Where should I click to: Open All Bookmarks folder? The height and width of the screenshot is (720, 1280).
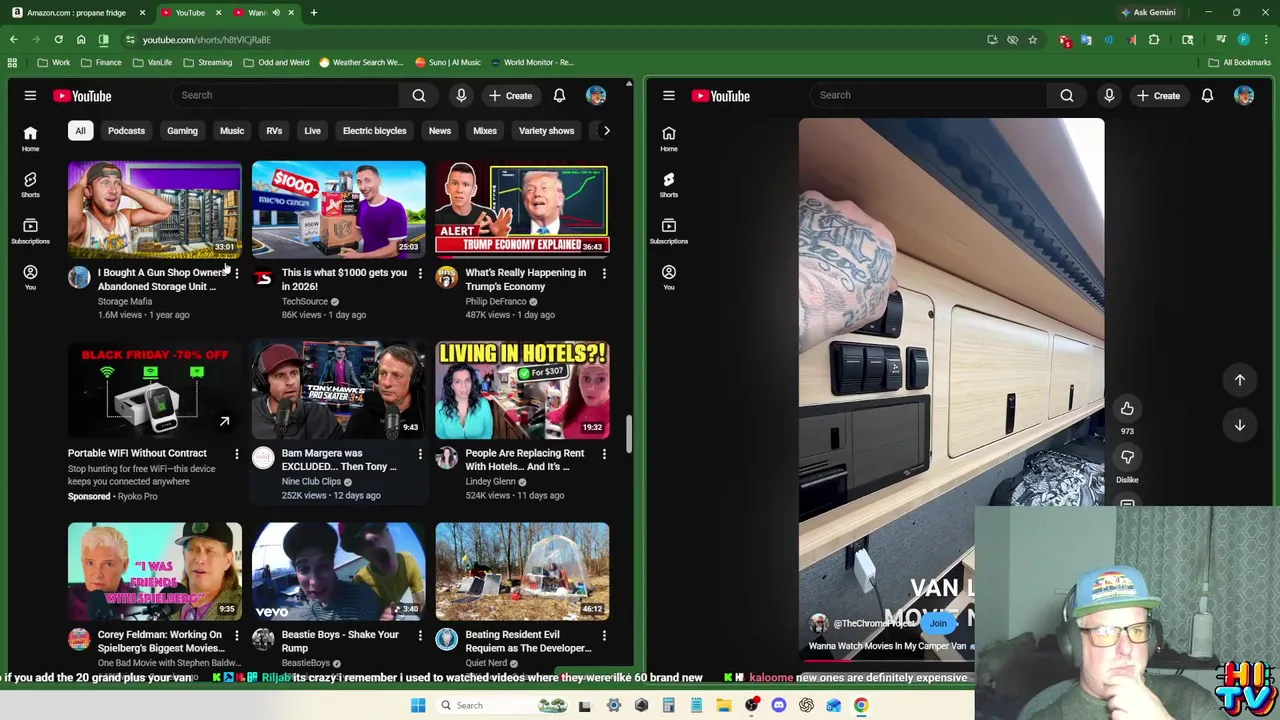tap(1240, 62)
